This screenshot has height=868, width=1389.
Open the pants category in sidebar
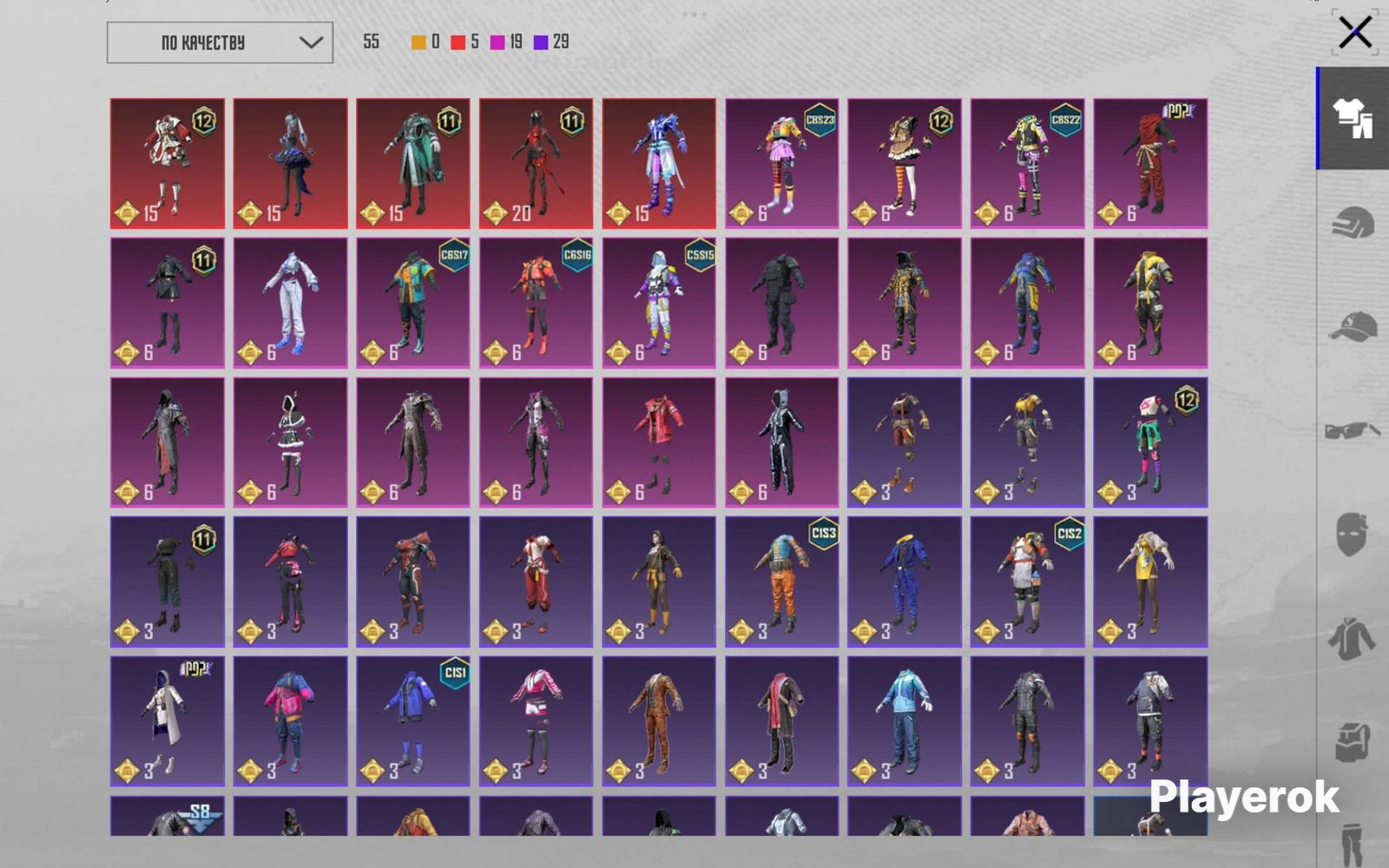[x=1353, y=845]
